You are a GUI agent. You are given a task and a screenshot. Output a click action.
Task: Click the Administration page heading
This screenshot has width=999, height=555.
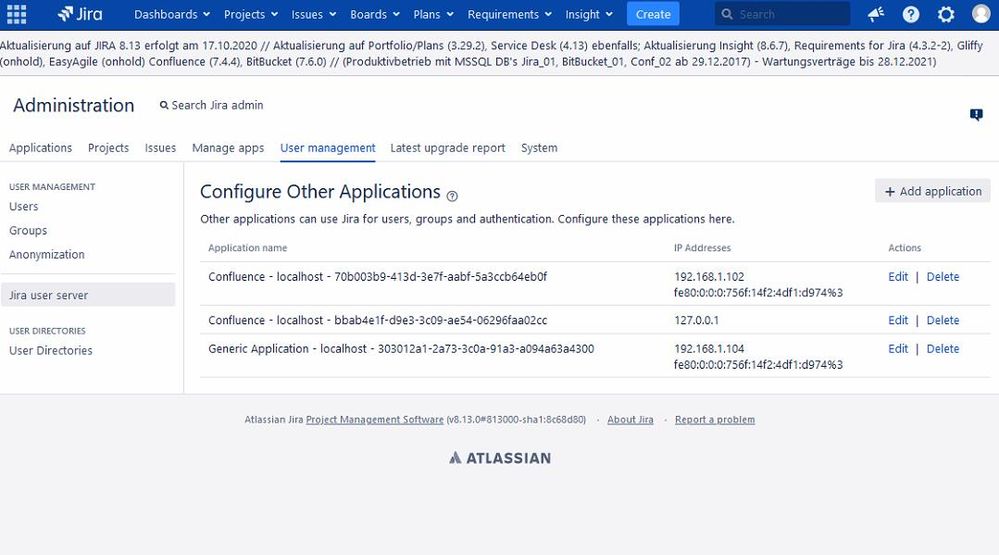tap(74, 105)
